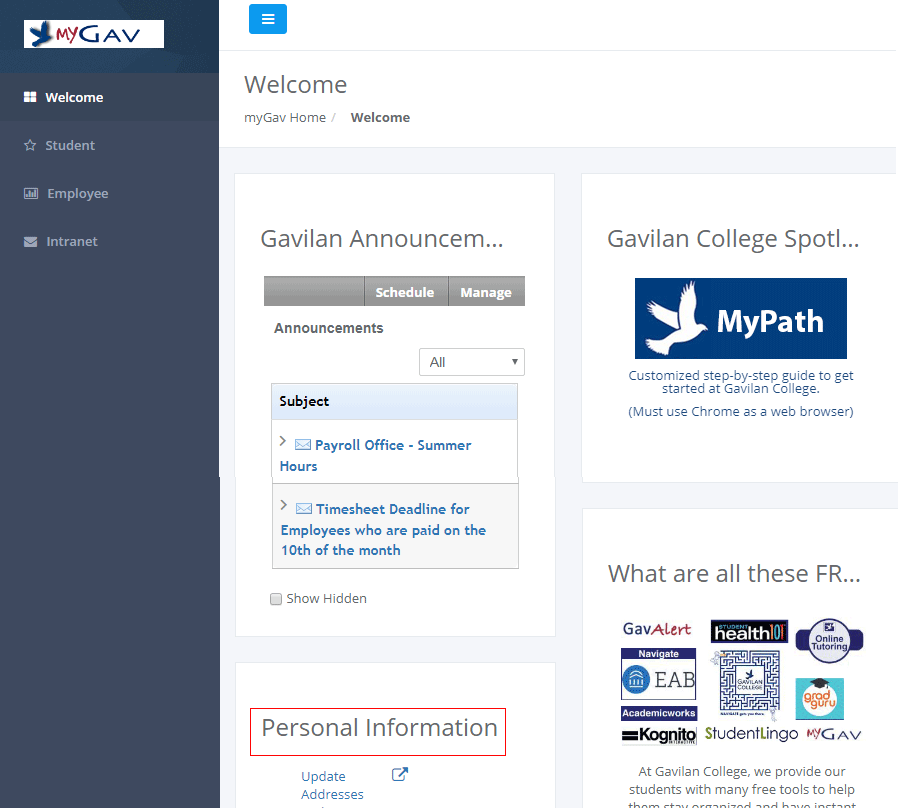This screenshot has height=808, width=898.
Task: Enable the Show Hidden checkbox
Action: [276, 599]
